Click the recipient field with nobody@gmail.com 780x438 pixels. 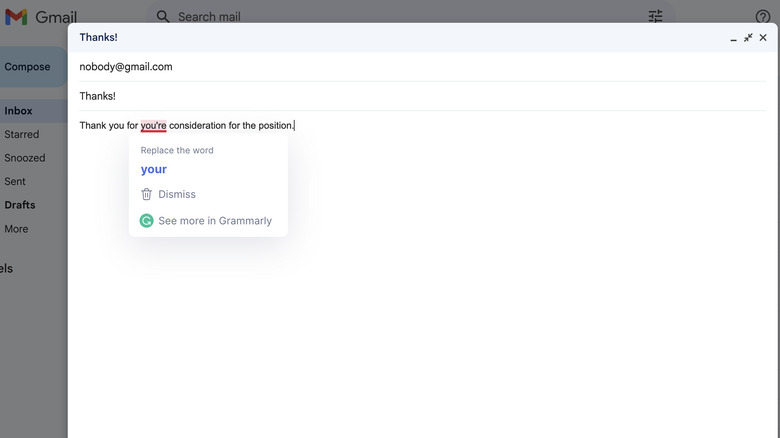pyautogui.click(x=126, y=67)
